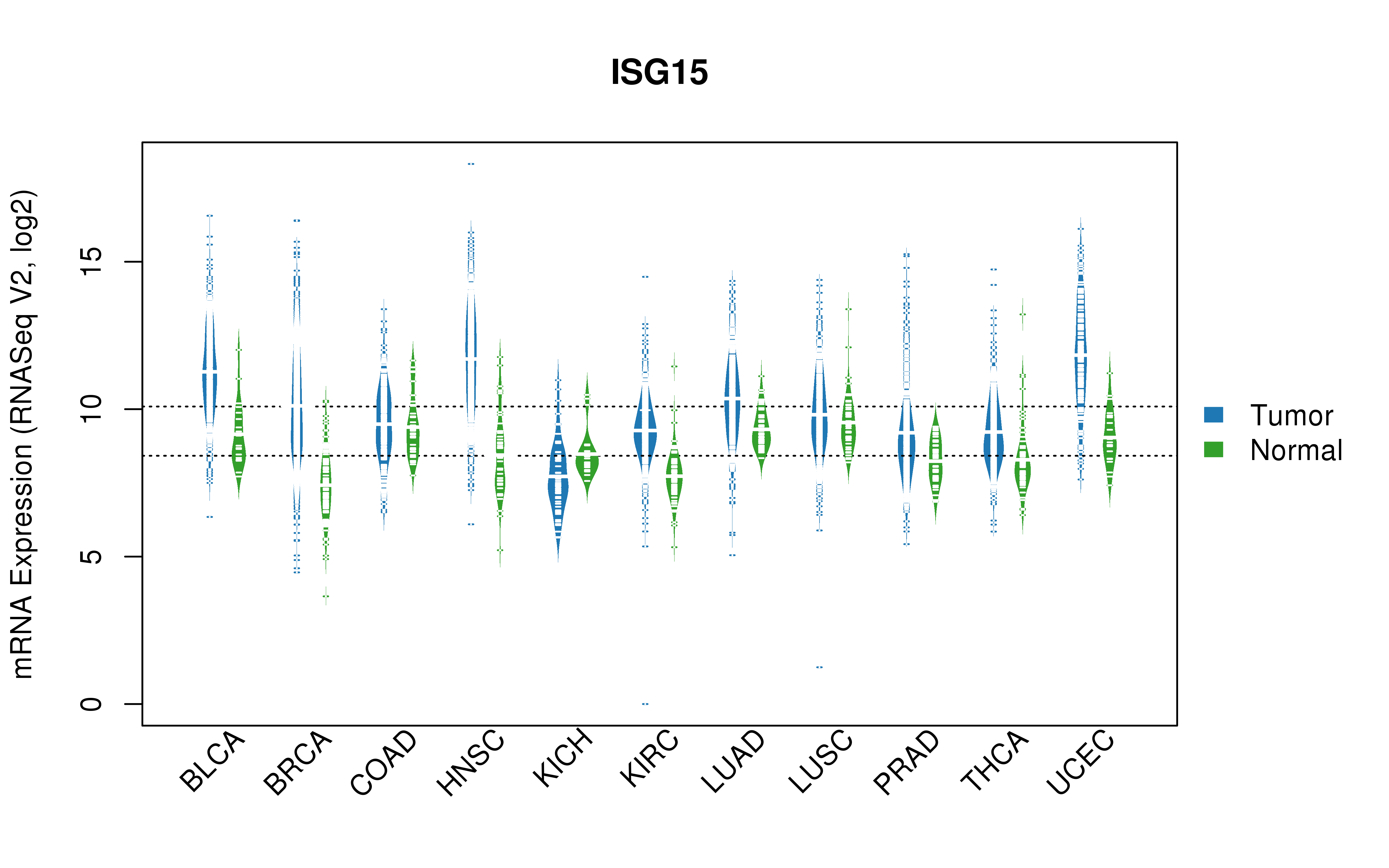The width and height of the screenshot is (1389, 868).
Task: Click the THCA x-axis label
Action: pyautogui.click(x=995, y=761)
